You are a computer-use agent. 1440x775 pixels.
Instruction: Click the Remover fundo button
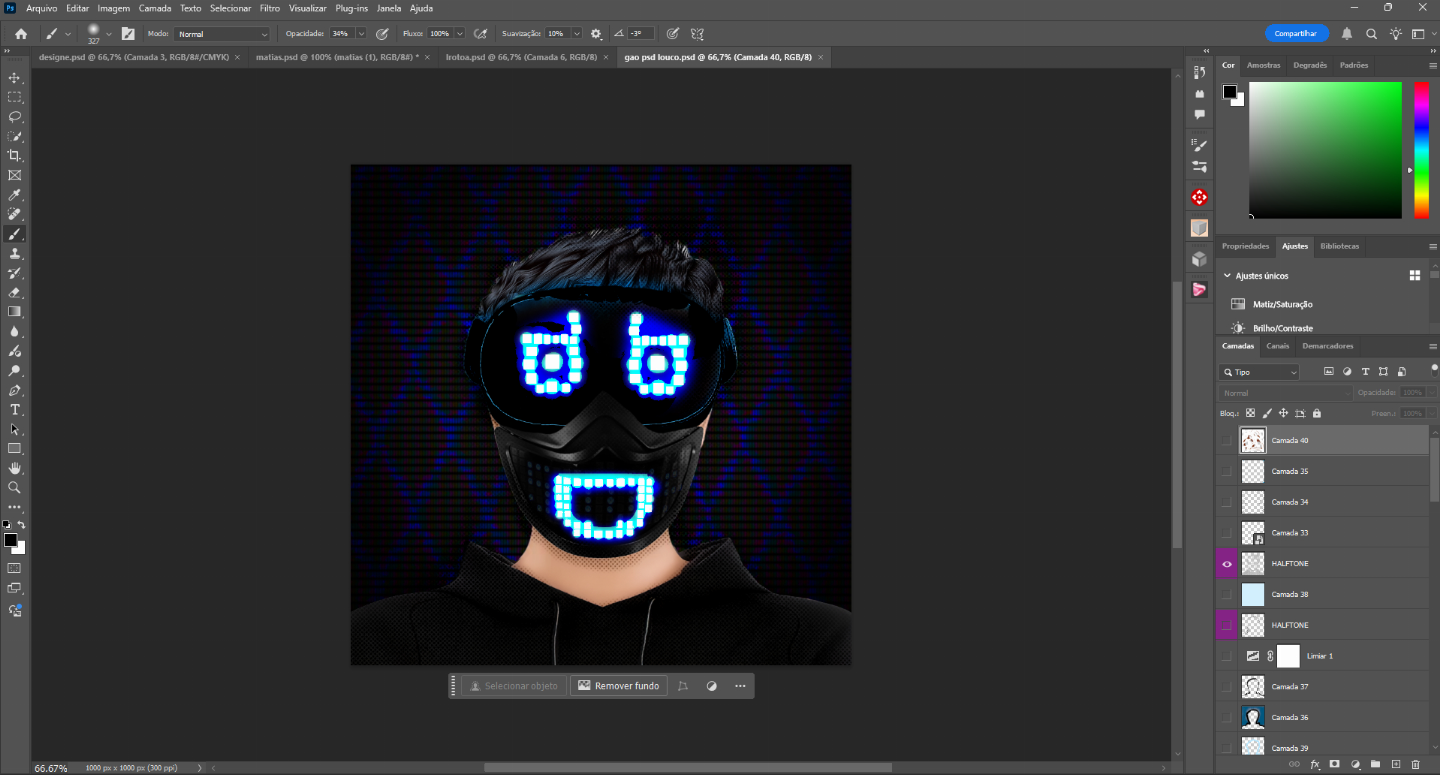(x=618, y=686)
